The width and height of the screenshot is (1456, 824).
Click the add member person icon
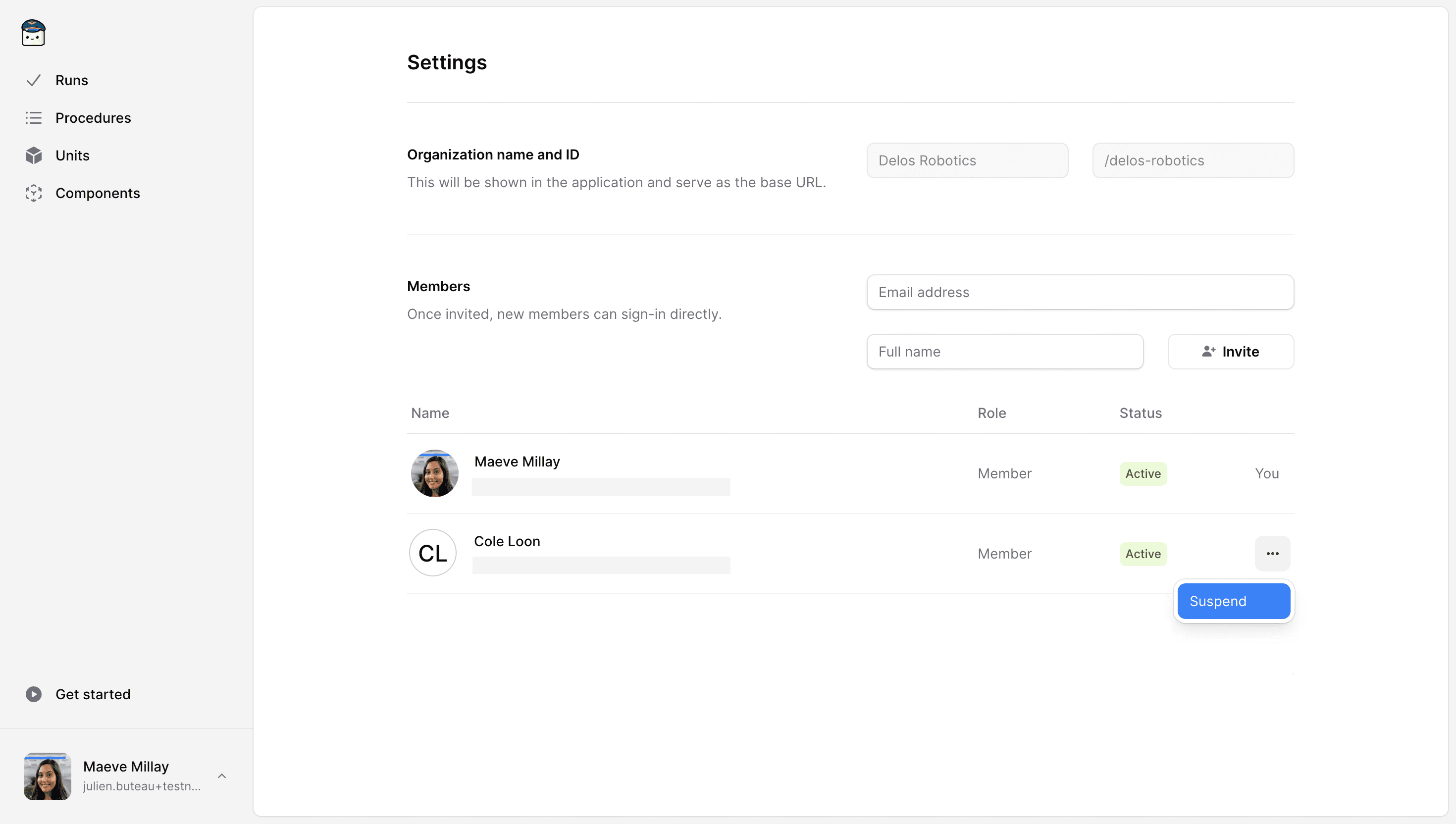click(1207, 351)
